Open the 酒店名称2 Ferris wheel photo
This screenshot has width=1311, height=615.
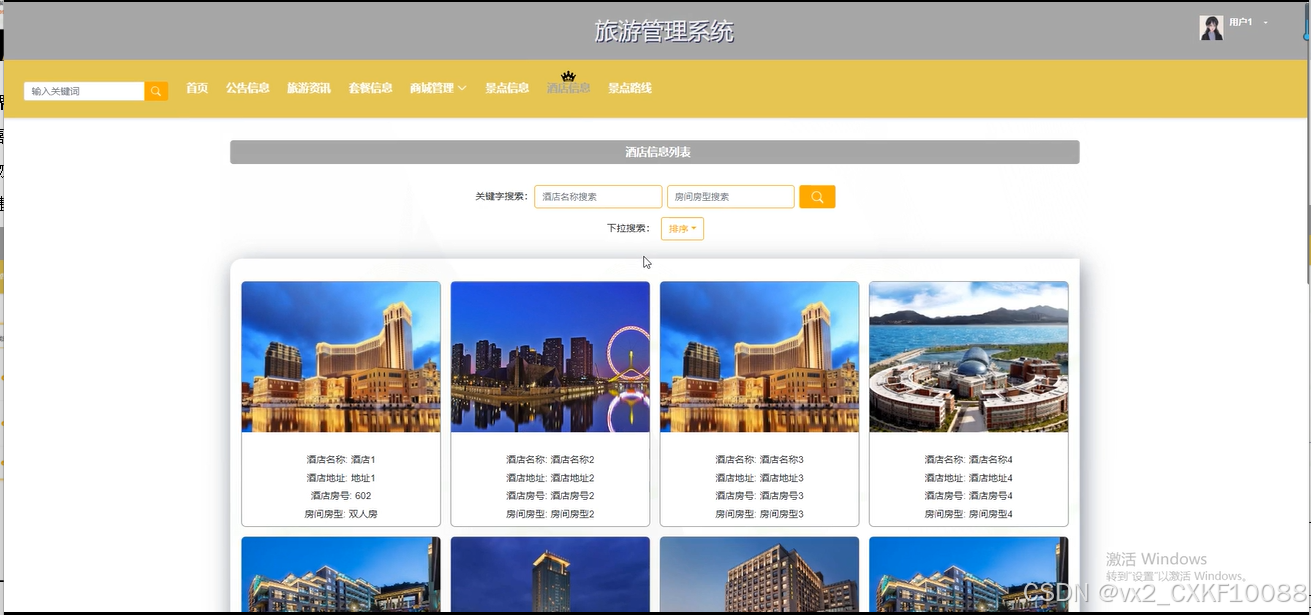(x=550, y=357)
